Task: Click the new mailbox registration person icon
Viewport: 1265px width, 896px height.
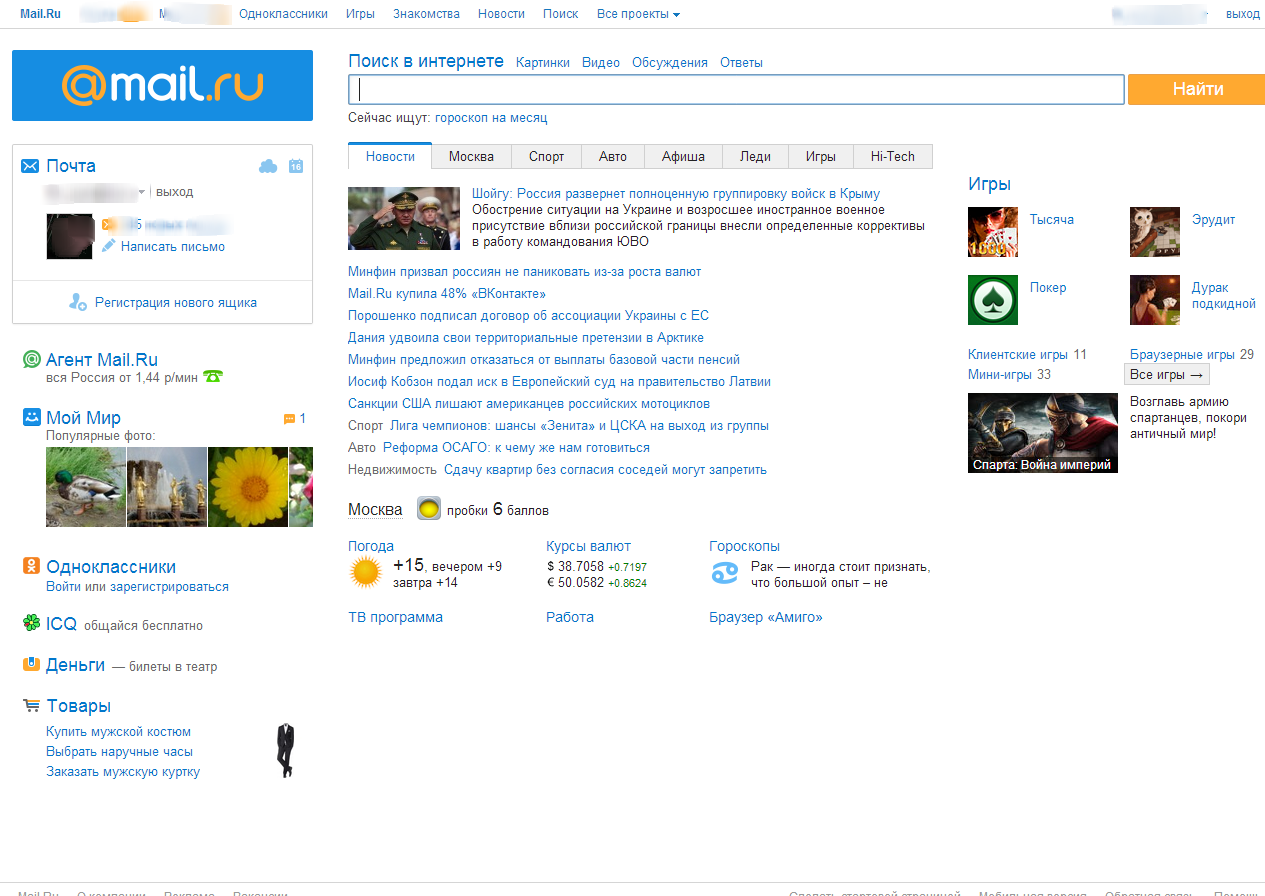Action: point(78,302)
